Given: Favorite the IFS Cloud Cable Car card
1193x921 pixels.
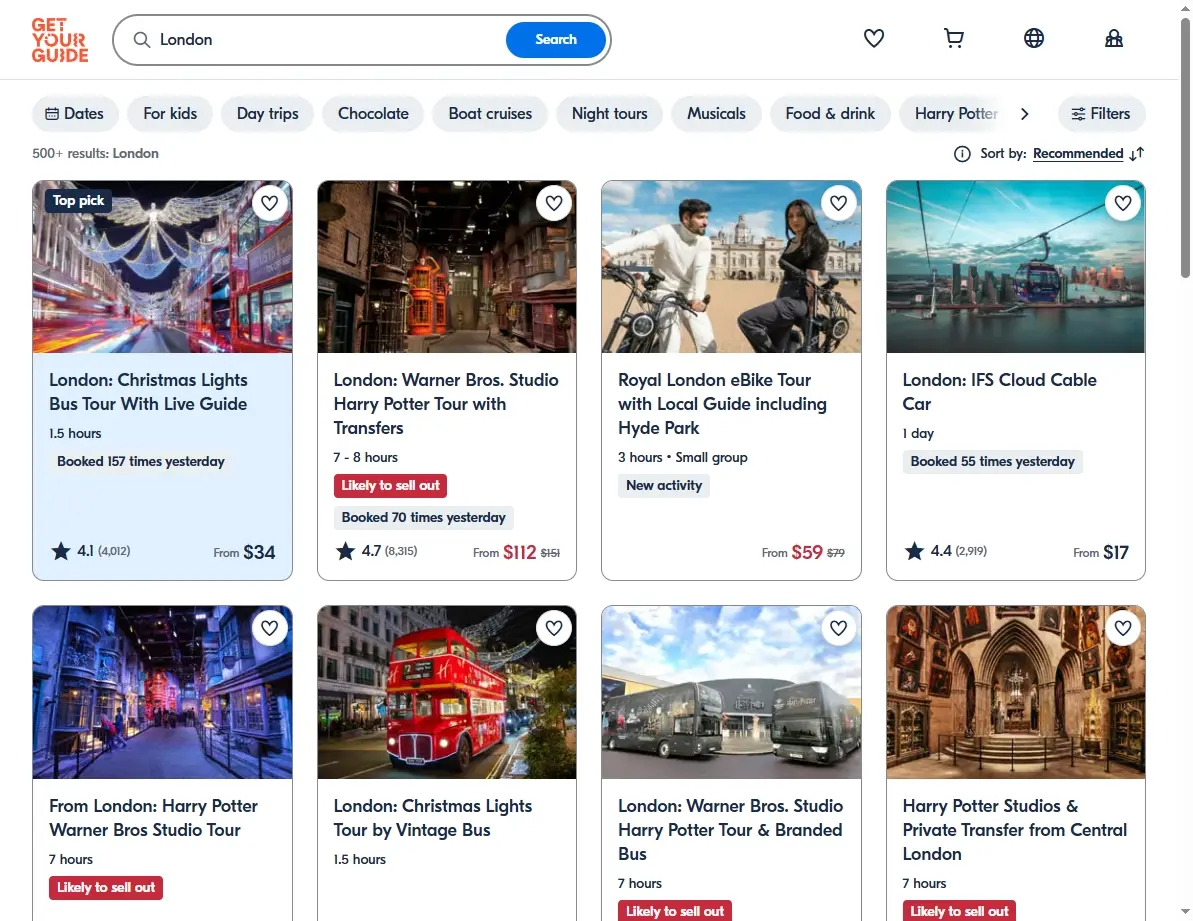Looking at the screenshot, I should [x=1123, y=203].
